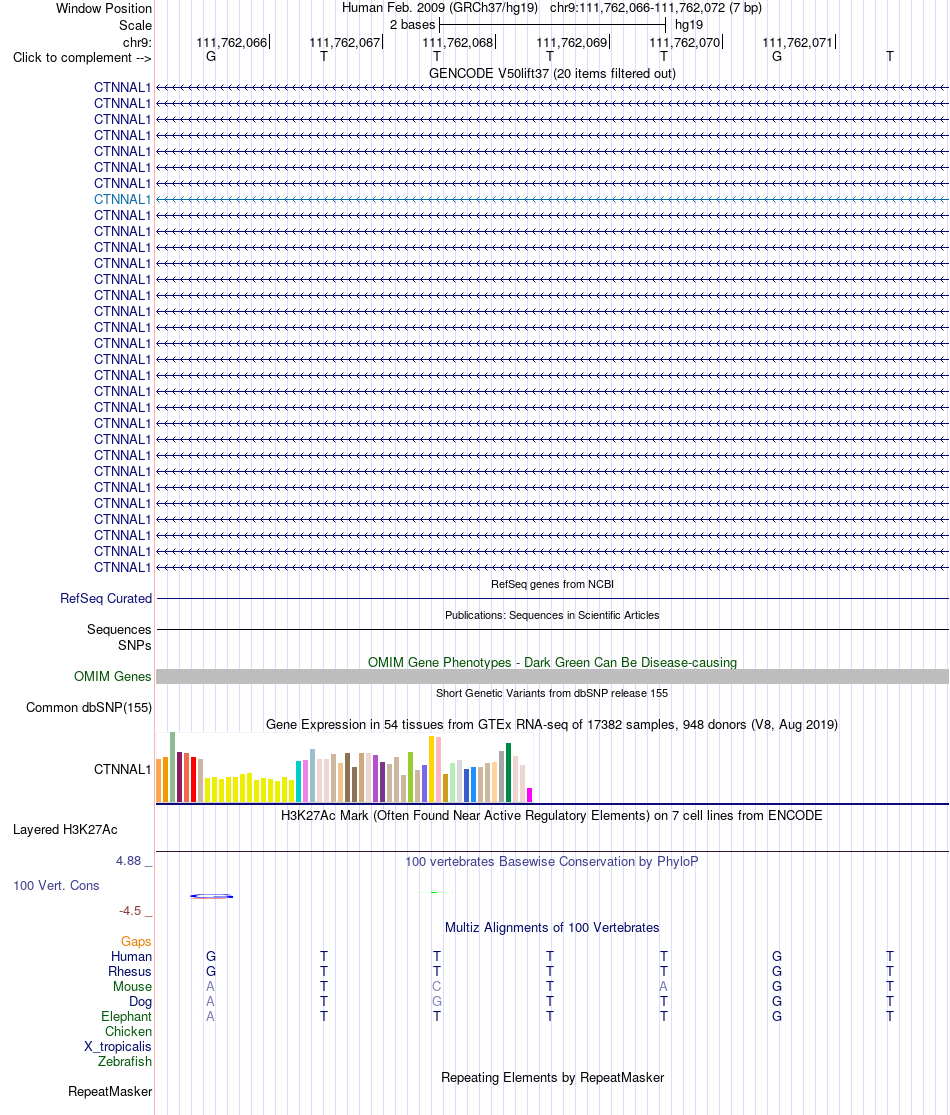Select the 'Click to complement -->' label
The image size is (950, 1115).
82,58
